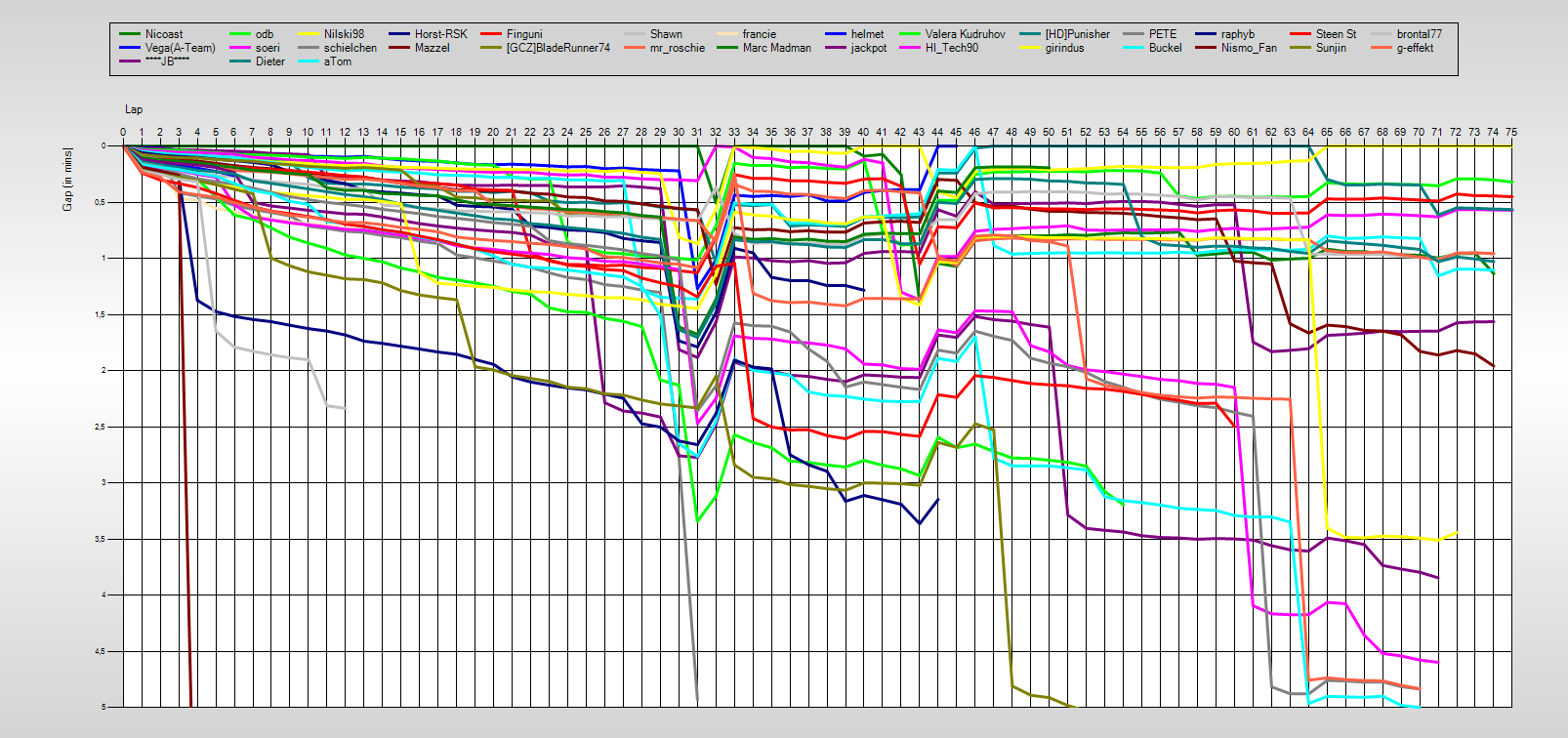Image resolution: width=1568 pixels, height=738 pixels.
Task: Click the Gap [in mins] axis title
Action: pos(67,179)
